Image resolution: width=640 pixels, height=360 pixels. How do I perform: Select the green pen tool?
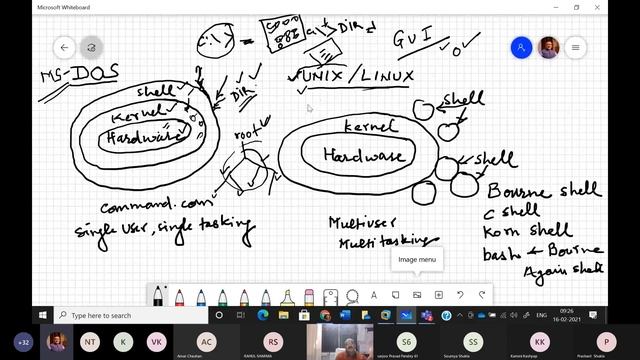[222, 297]
